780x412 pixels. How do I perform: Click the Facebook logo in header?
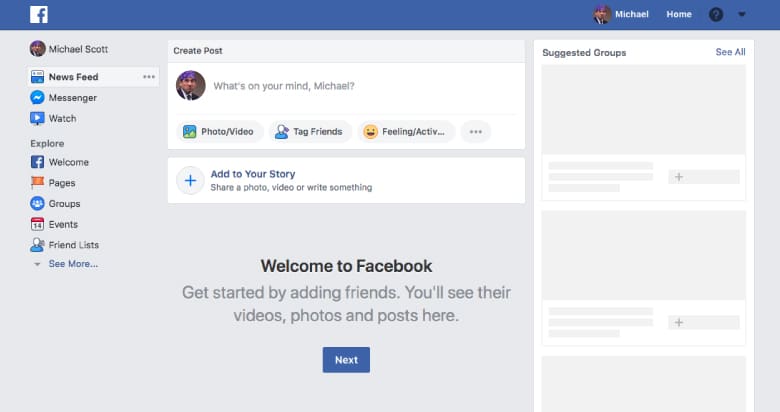tap(39, 14)
